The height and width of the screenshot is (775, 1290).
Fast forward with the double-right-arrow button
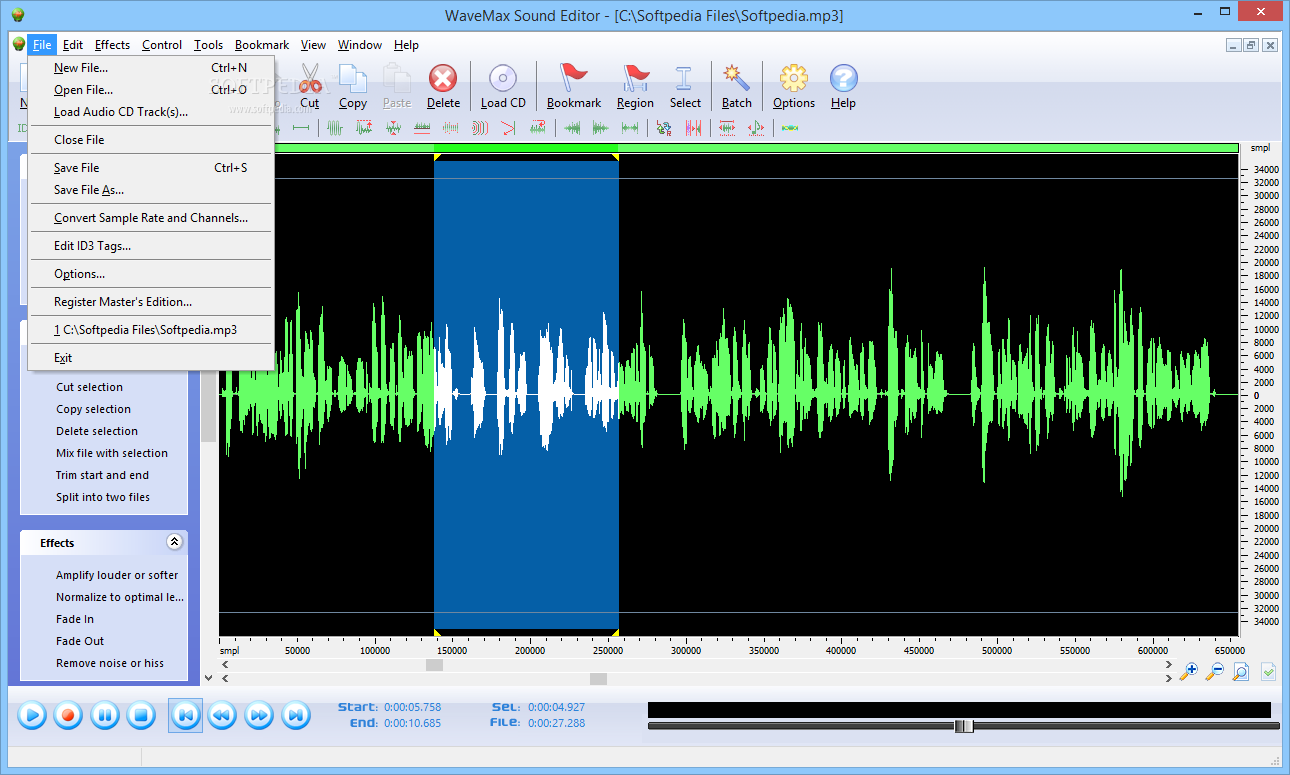point(259,715)
